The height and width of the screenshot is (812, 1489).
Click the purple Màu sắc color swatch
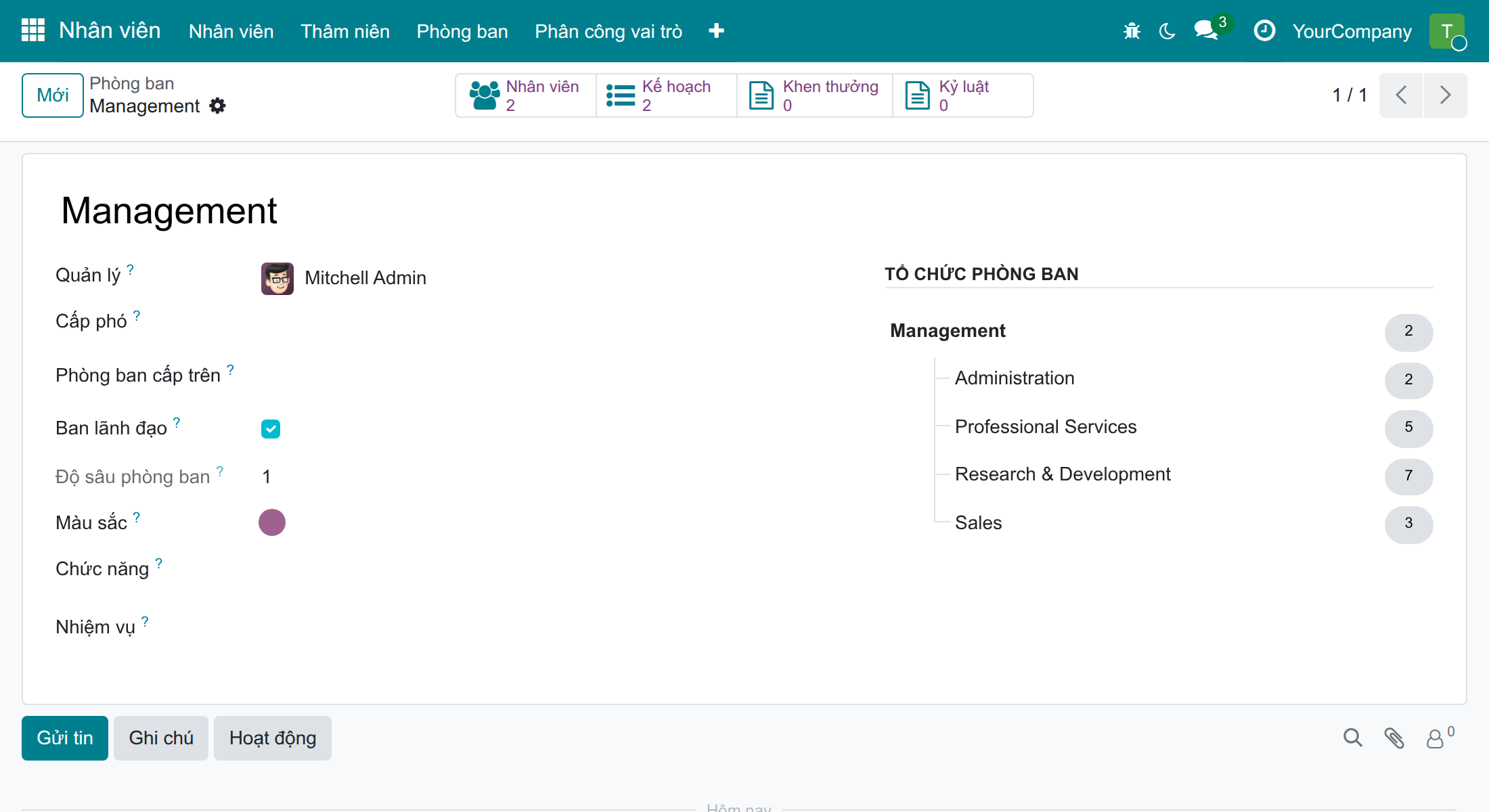[x=272, y=522]
